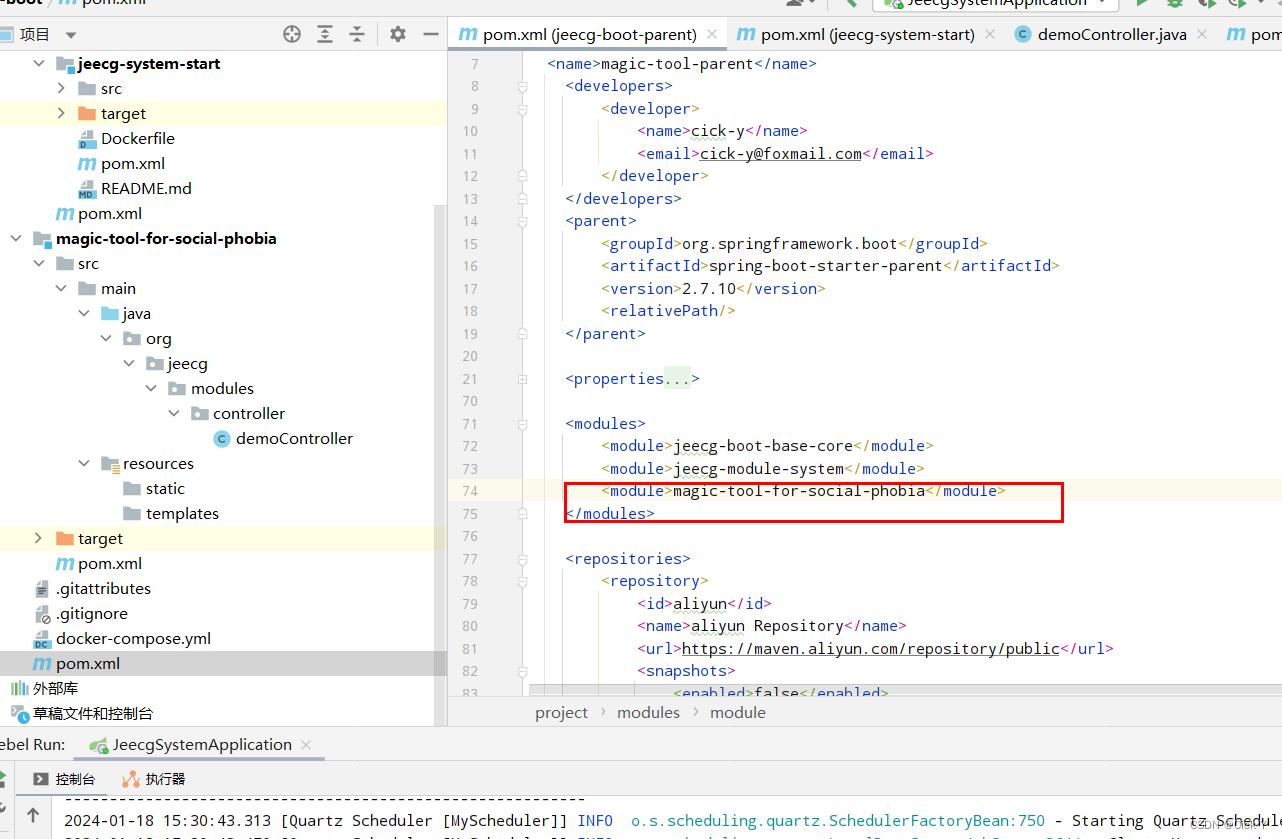The height and width of the screenshot is (839, 1282).
Task: Collapse the main folder node
Action: (x=61, y=288)
